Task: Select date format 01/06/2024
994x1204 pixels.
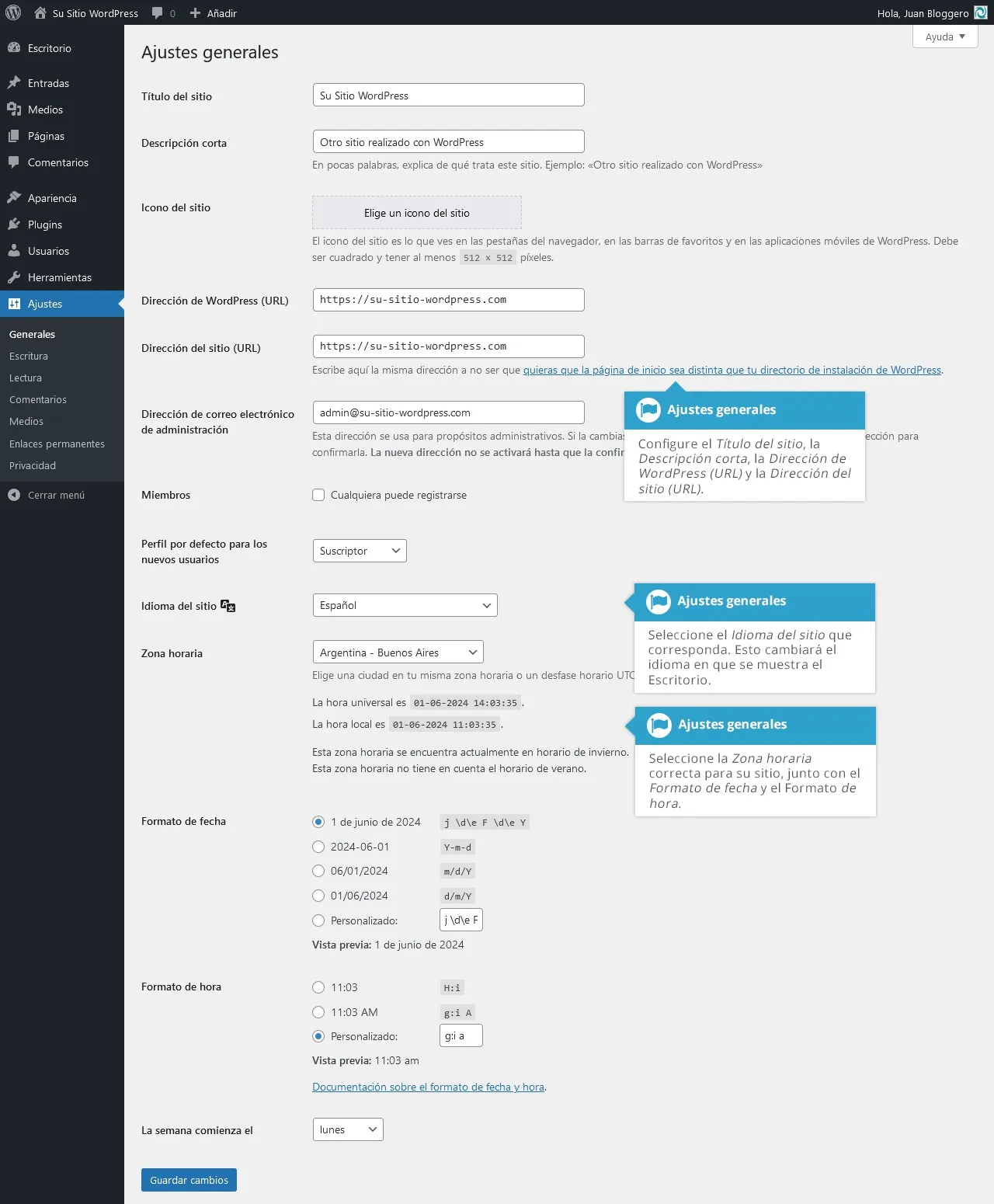Action: [x=318, y=896]
